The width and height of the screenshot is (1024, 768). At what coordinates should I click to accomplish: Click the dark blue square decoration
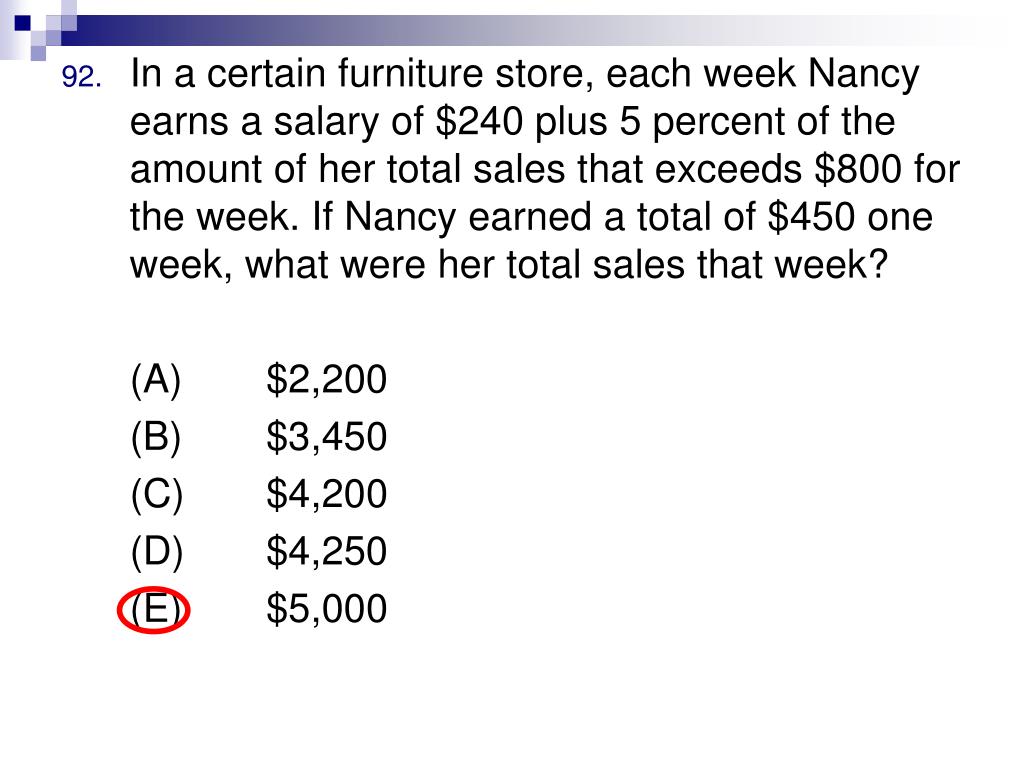pos(22,23)
